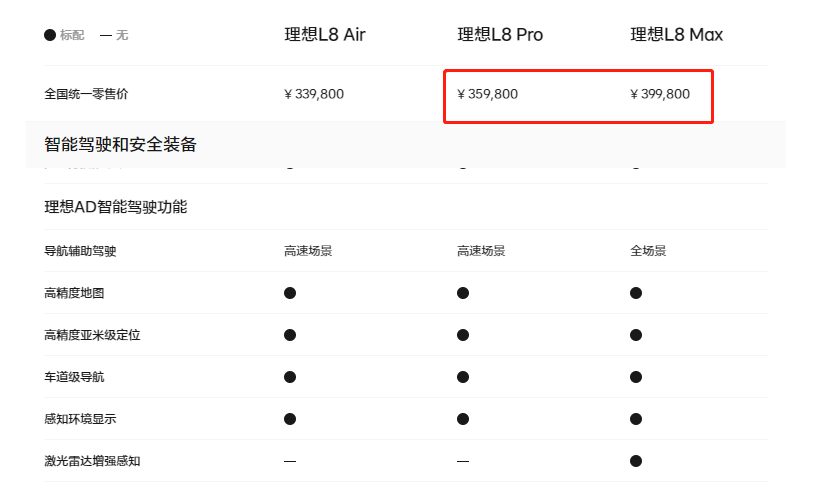Viewport: 815px width, 488px height.
Task: Click the 高精度亚米级定位 dot for Air
Action: click(290, 335)
